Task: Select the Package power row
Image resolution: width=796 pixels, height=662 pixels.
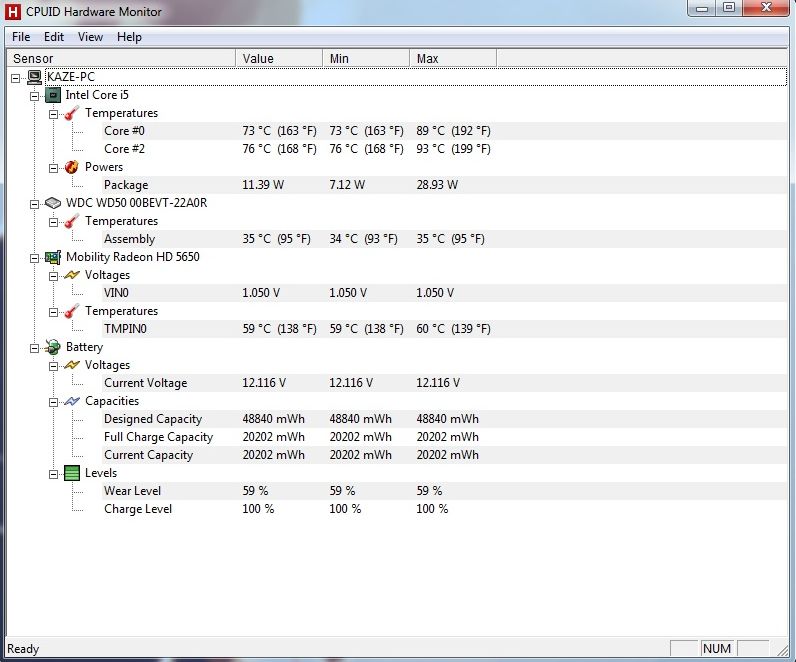Action: point(445,185)
